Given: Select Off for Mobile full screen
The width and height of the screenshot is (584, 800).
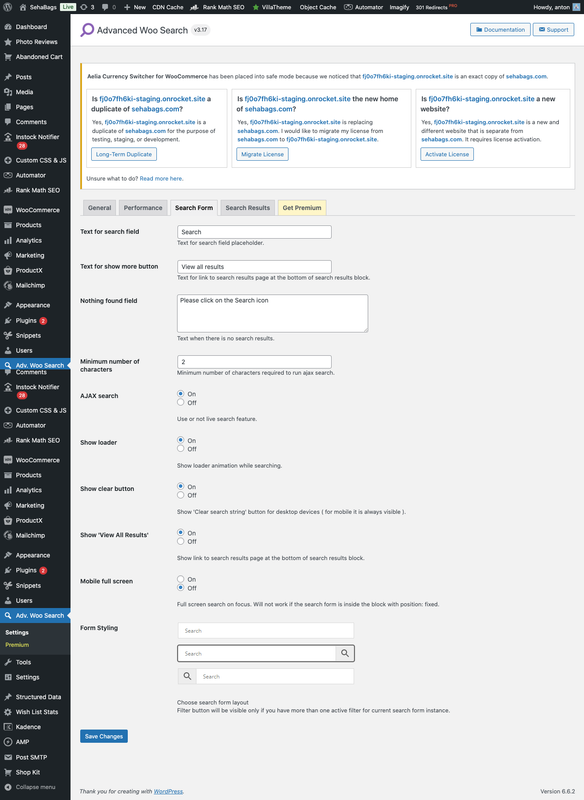Looking at the screenshot, I should (181, 588).
